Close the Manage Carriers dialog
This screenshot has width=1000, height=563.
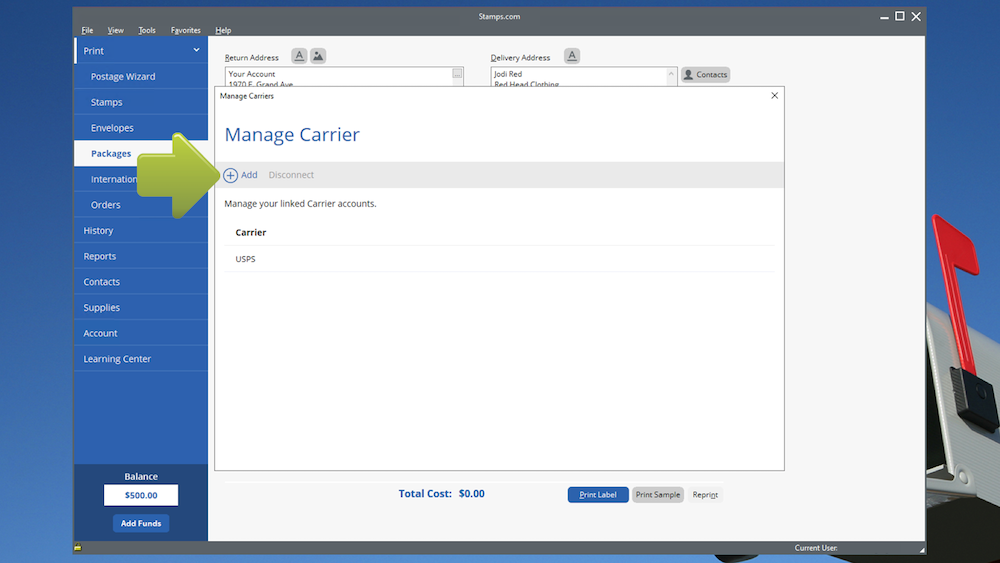point(774,96)
